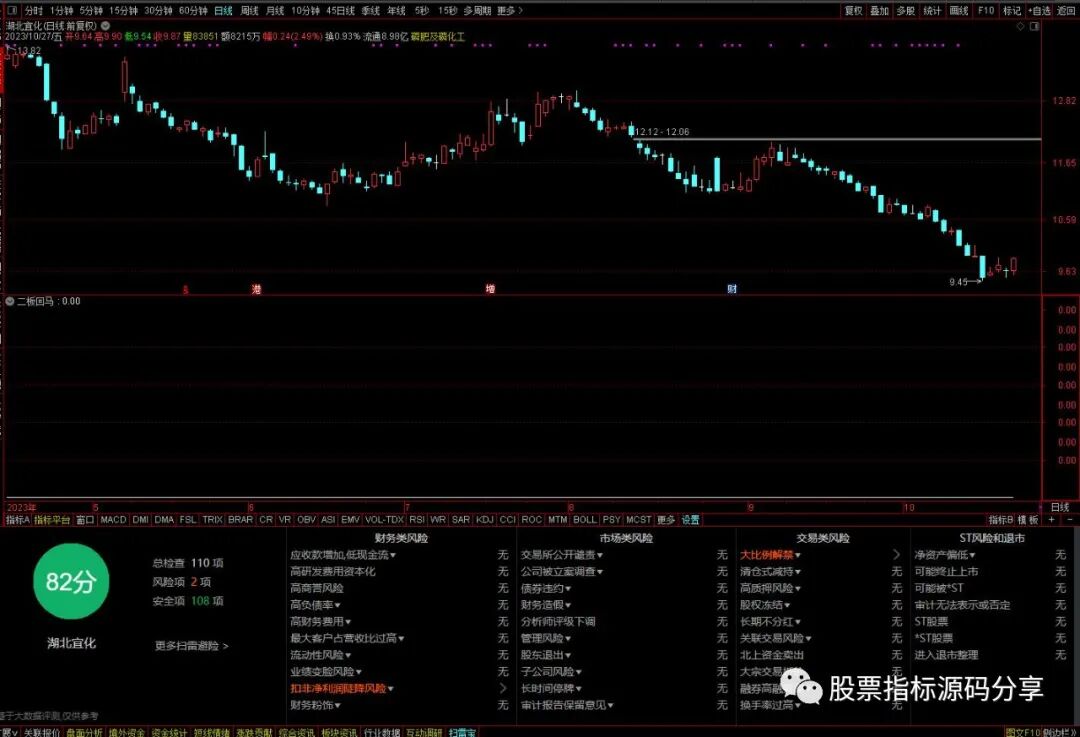
Task: Open 资金统计 bottom tab
Action: point(169,732)
